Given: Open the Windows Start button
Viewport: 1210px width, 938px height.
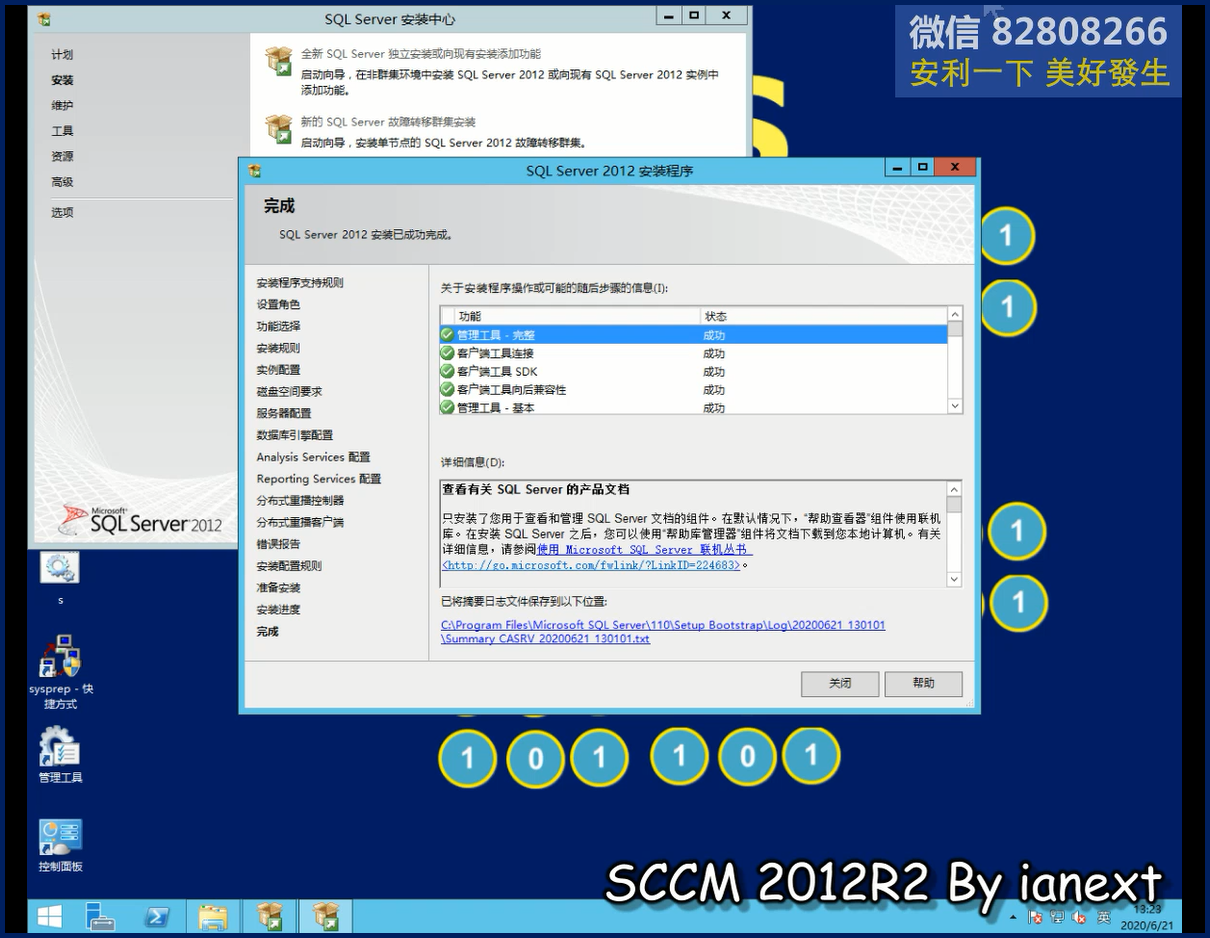Looking at the screenshot, I should (49, 916).
